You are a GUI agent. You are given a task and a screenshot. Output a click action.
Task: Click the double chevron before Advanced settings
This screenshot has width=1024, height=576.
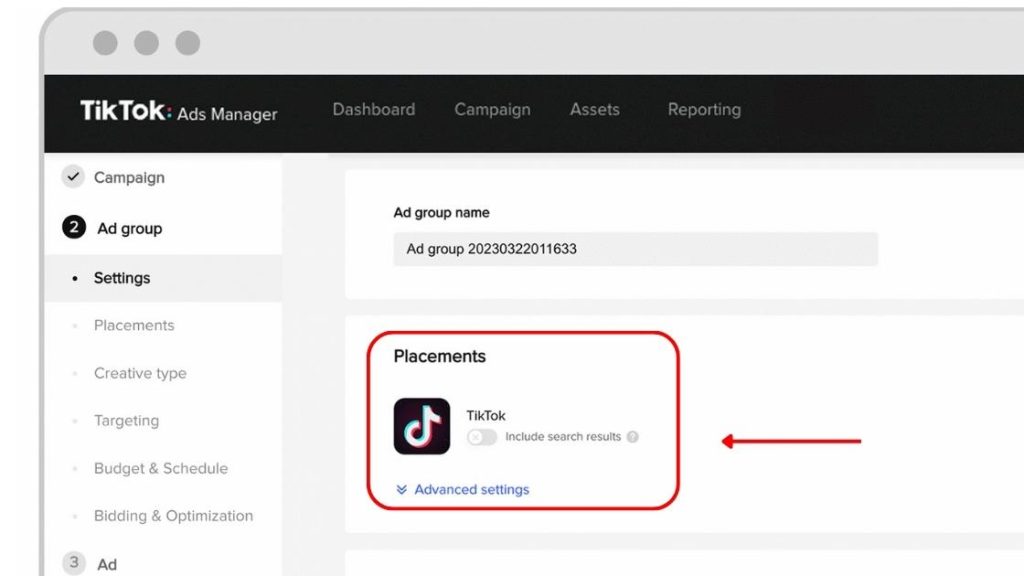[x=402, y=490]
